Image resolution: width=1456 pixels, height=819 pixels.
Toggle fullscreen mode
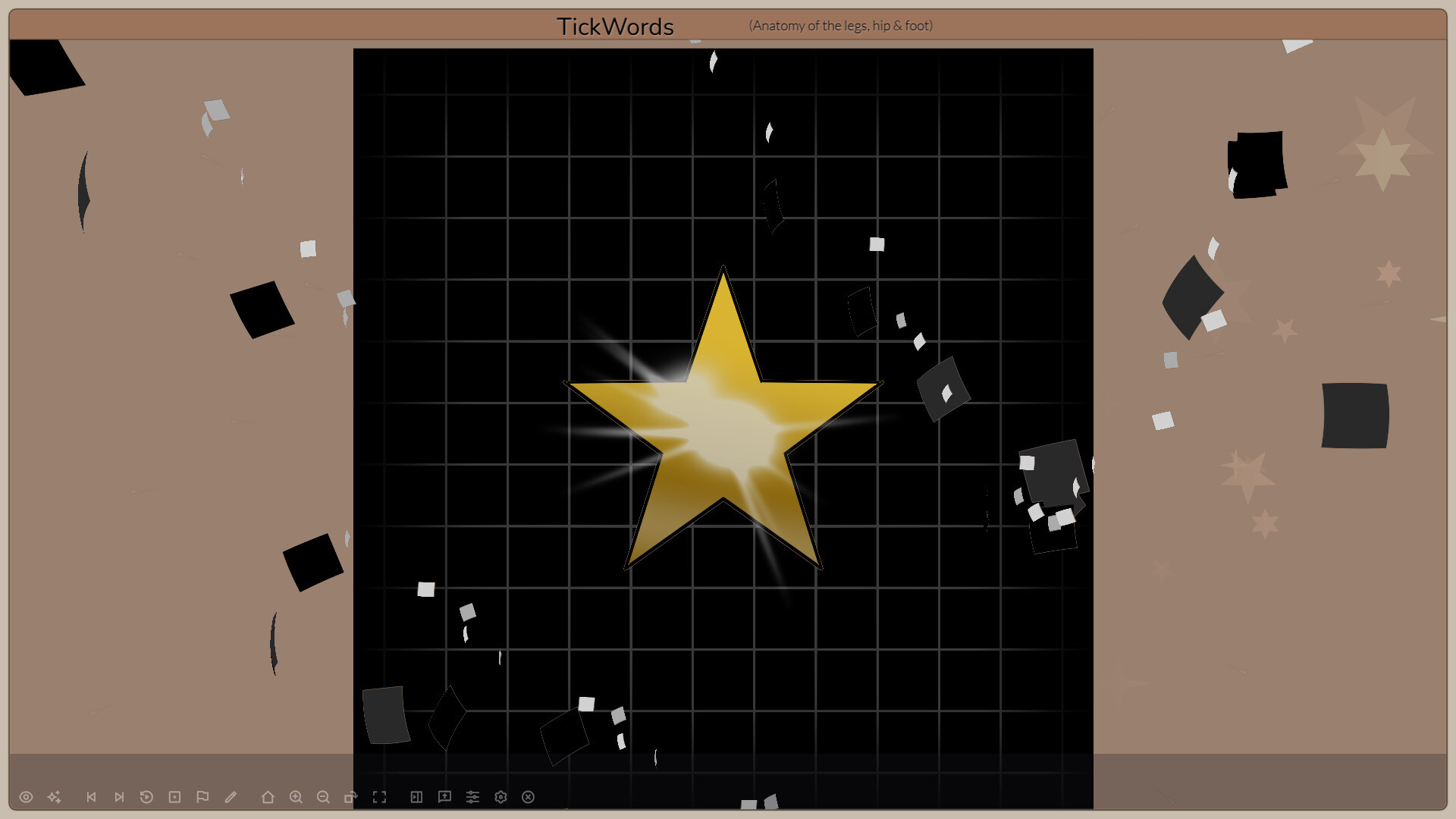click(x=380, y=797)
